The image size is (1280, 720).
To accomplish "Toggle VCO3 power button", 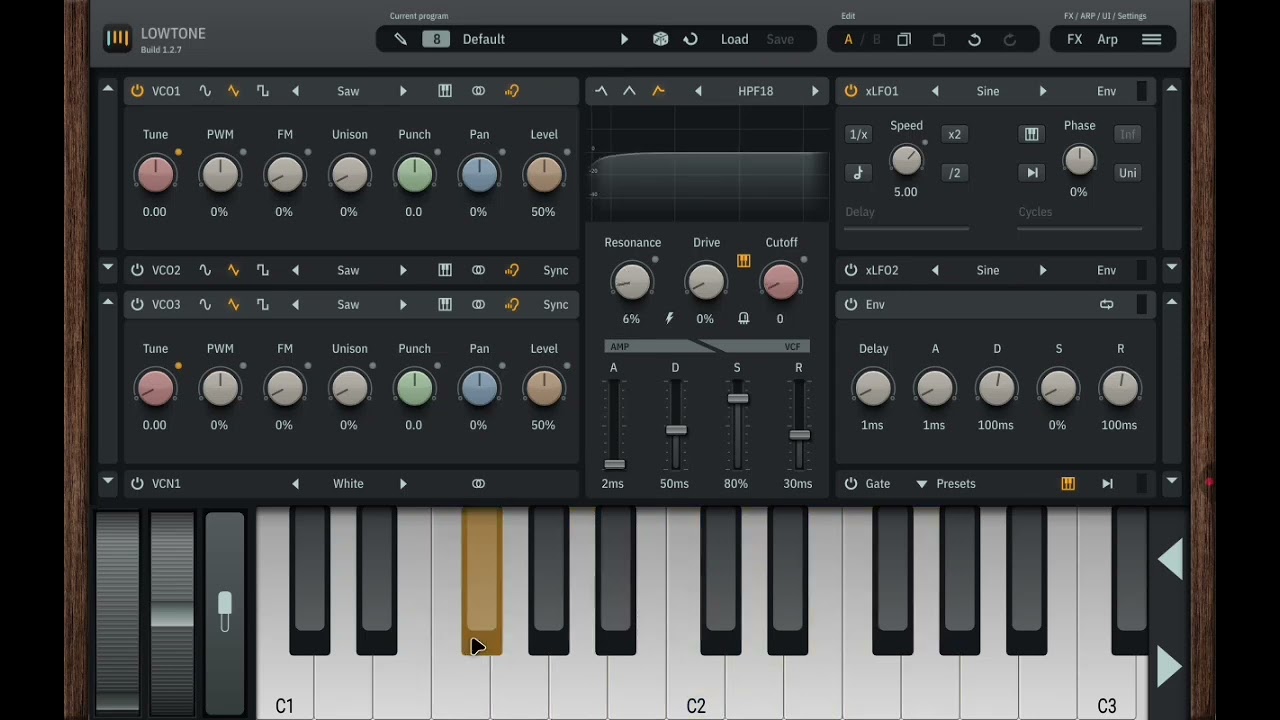I will 137,304.
